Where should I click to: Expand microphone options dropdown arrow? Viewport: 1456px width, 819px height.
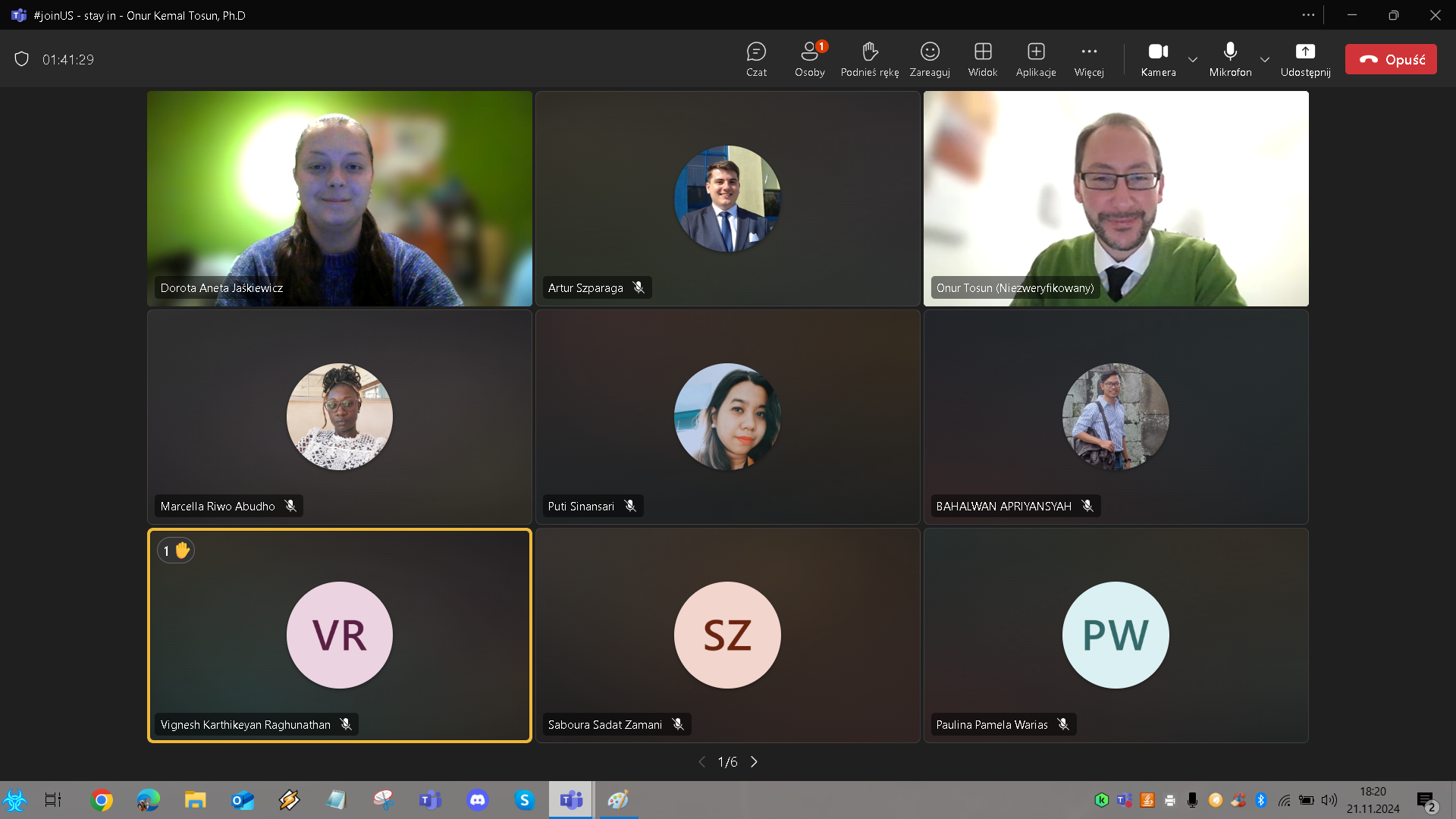[1265, 59]
